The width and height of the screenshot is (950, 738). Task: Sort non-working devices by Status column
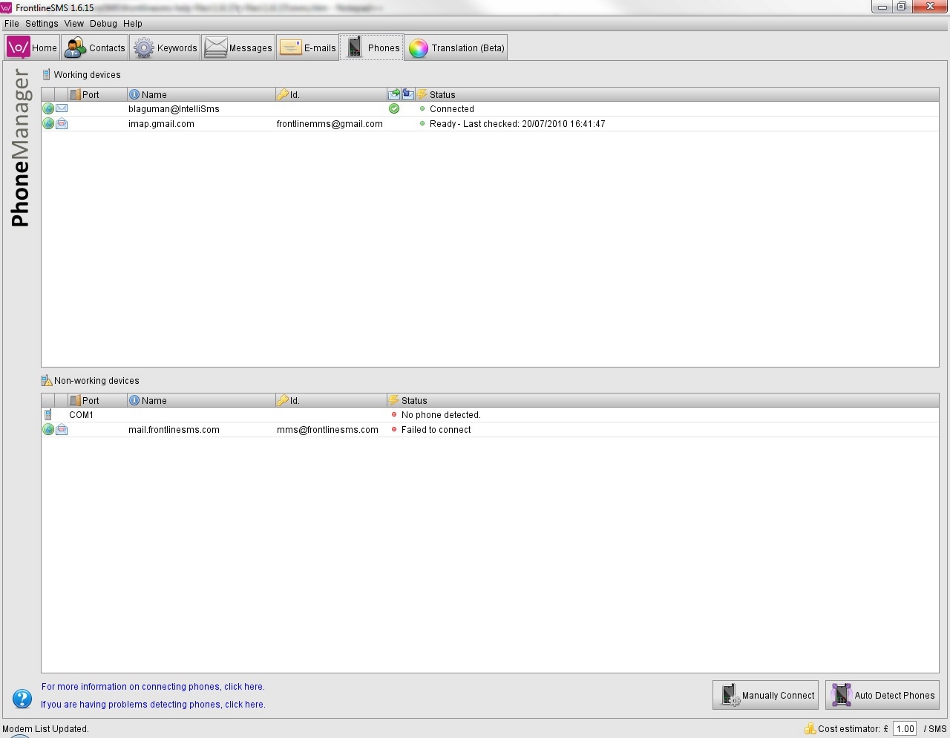point(663,401)
